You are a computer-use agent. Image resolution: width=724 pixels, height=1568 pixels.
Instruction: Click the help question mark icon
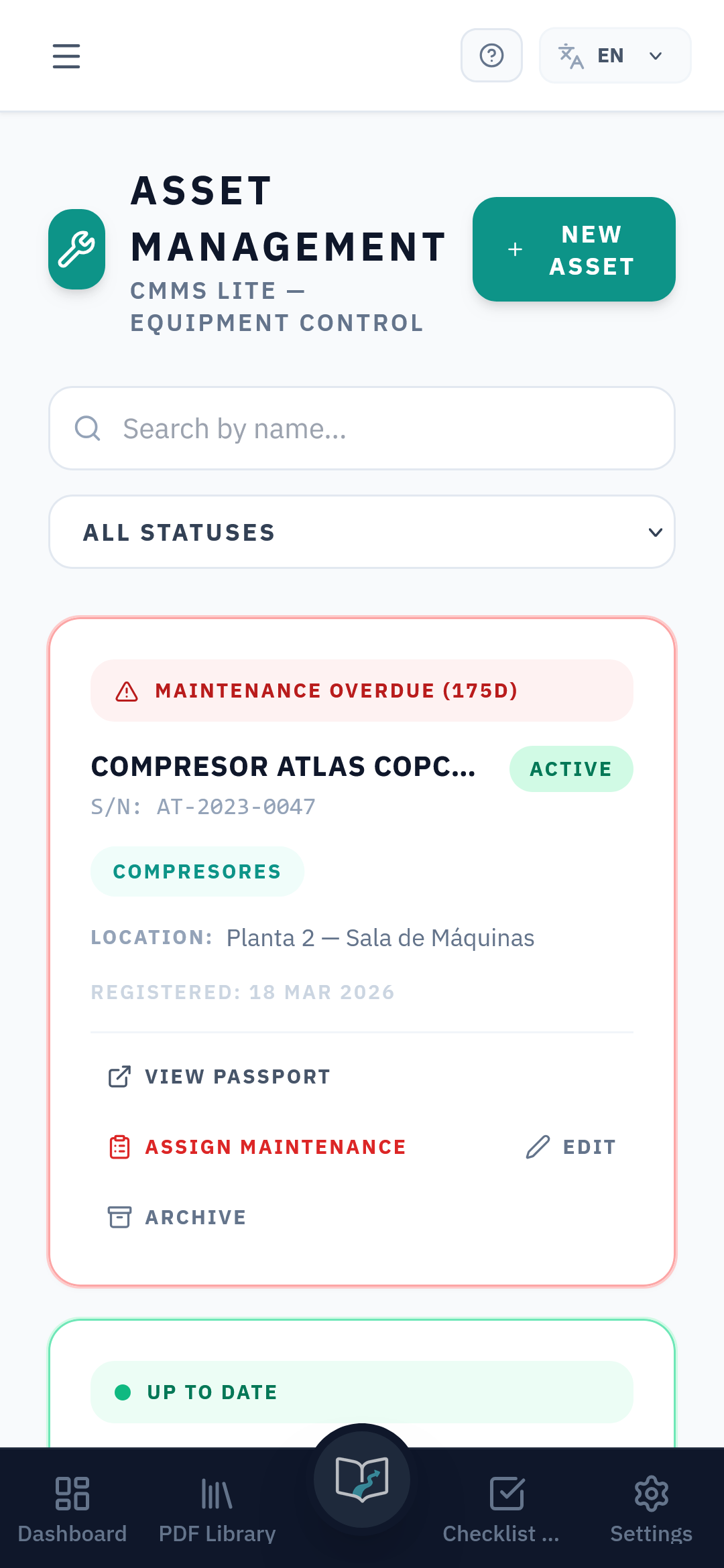click(491, 55)
